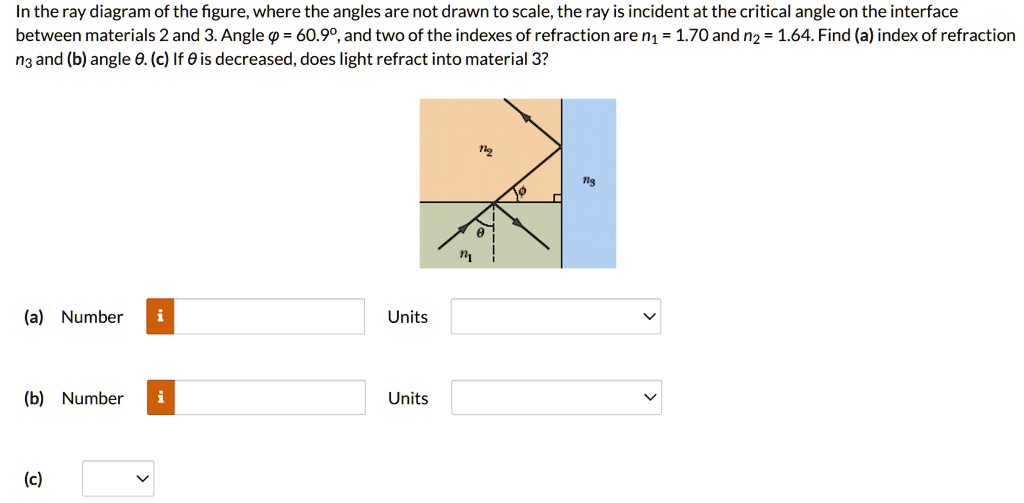Click the orange info icon for part (a)
This screenshot has width=1024, height=503.
pos(161,317)
